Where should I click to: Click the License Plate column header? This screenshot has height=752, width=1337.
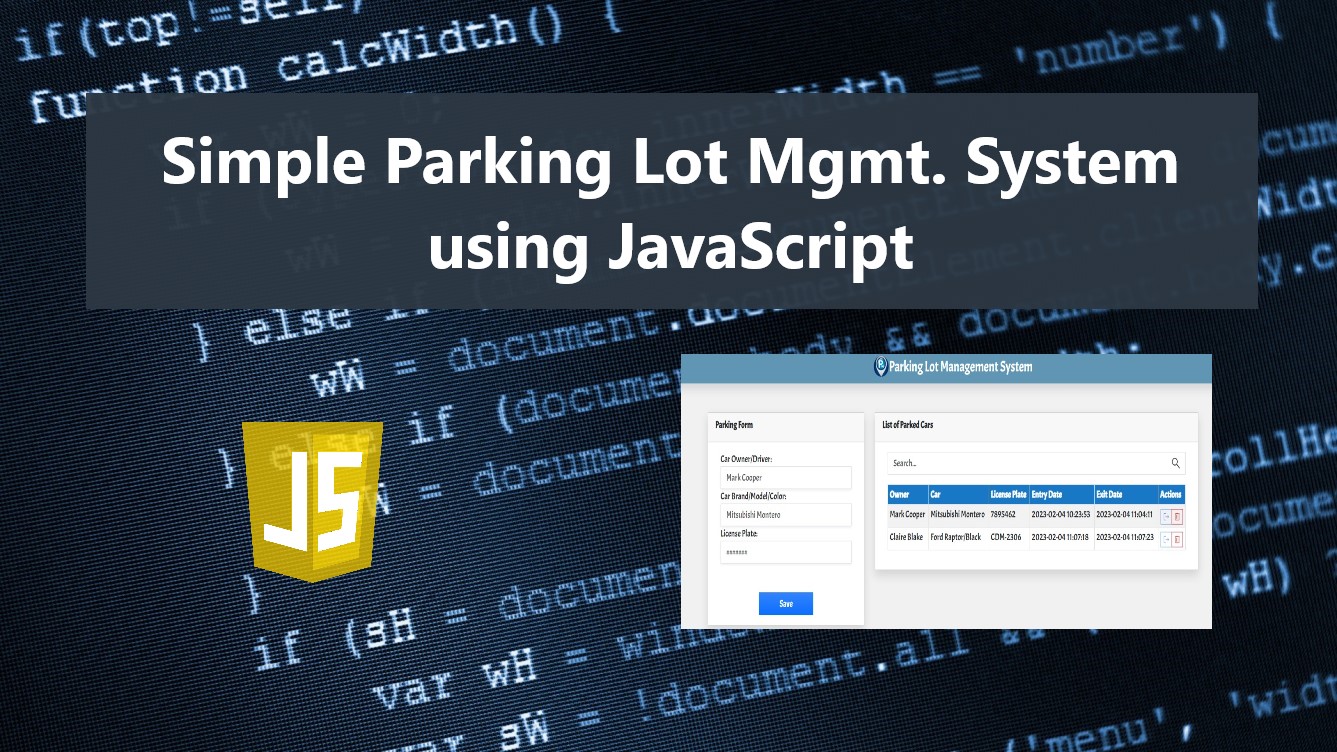point(1008,494)
